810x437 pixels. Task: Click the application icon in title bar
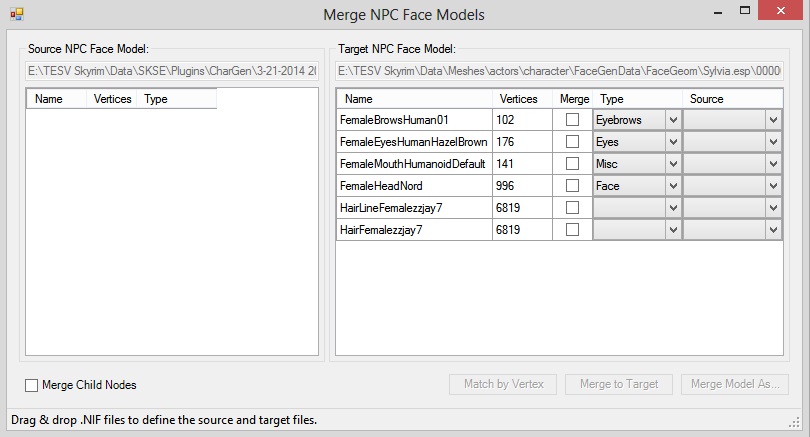tap(17, 14)
